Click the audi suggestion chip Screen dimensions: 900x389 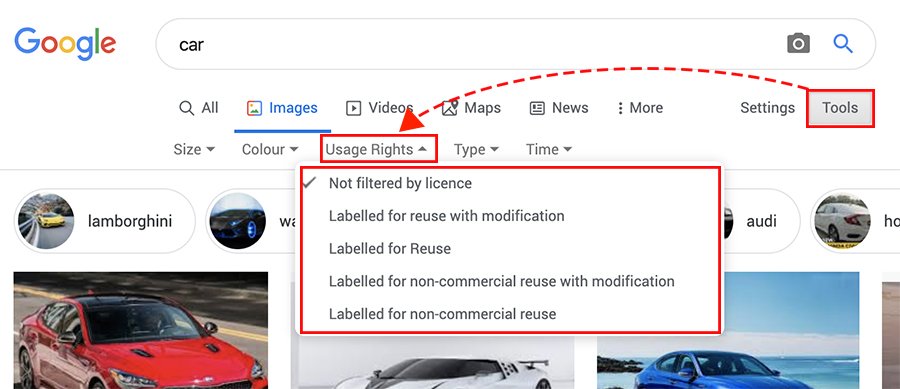(761, 221)
